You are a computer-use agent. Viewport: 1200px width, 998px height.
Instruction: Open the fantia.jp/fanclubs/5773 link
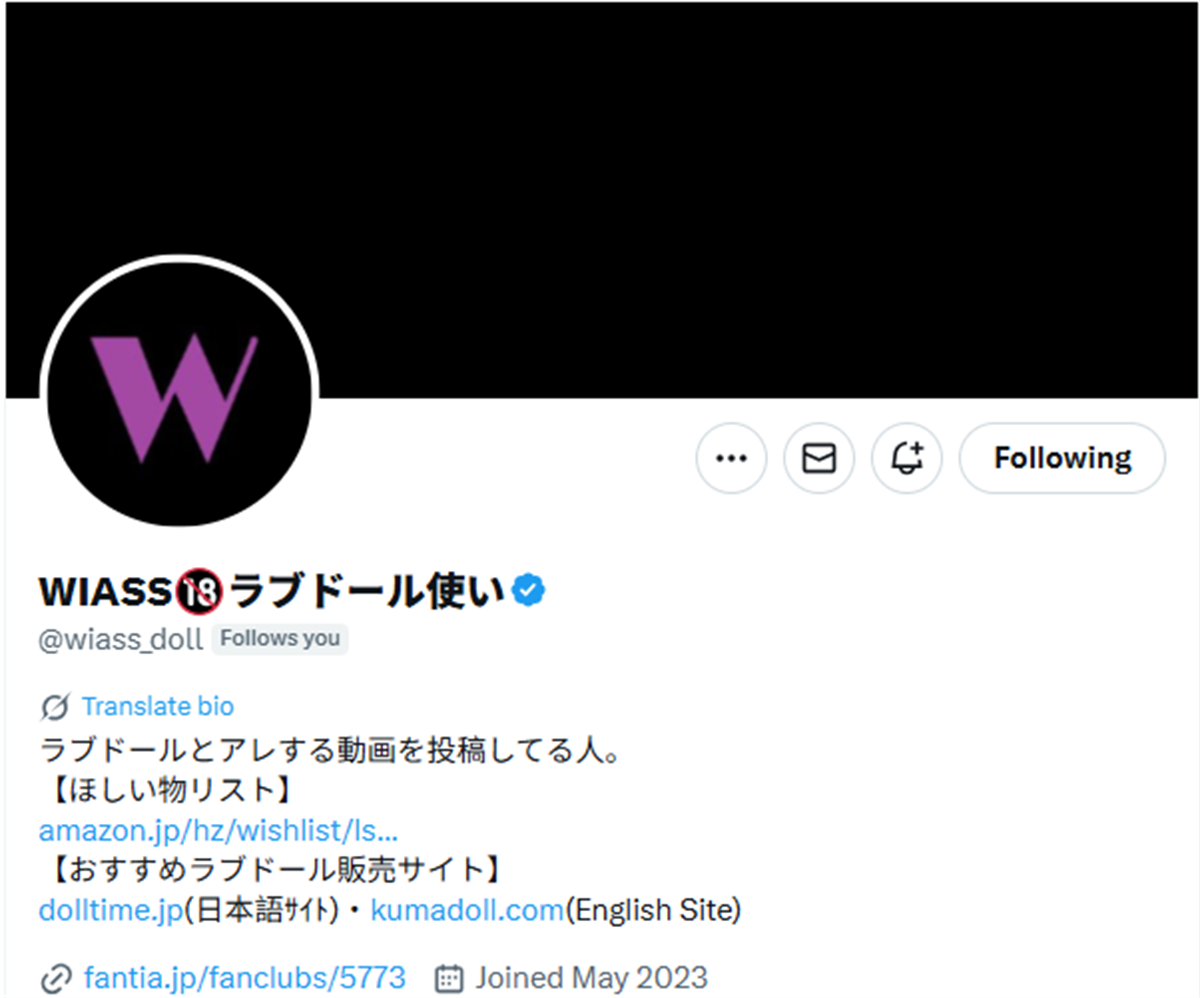(245, 977)
